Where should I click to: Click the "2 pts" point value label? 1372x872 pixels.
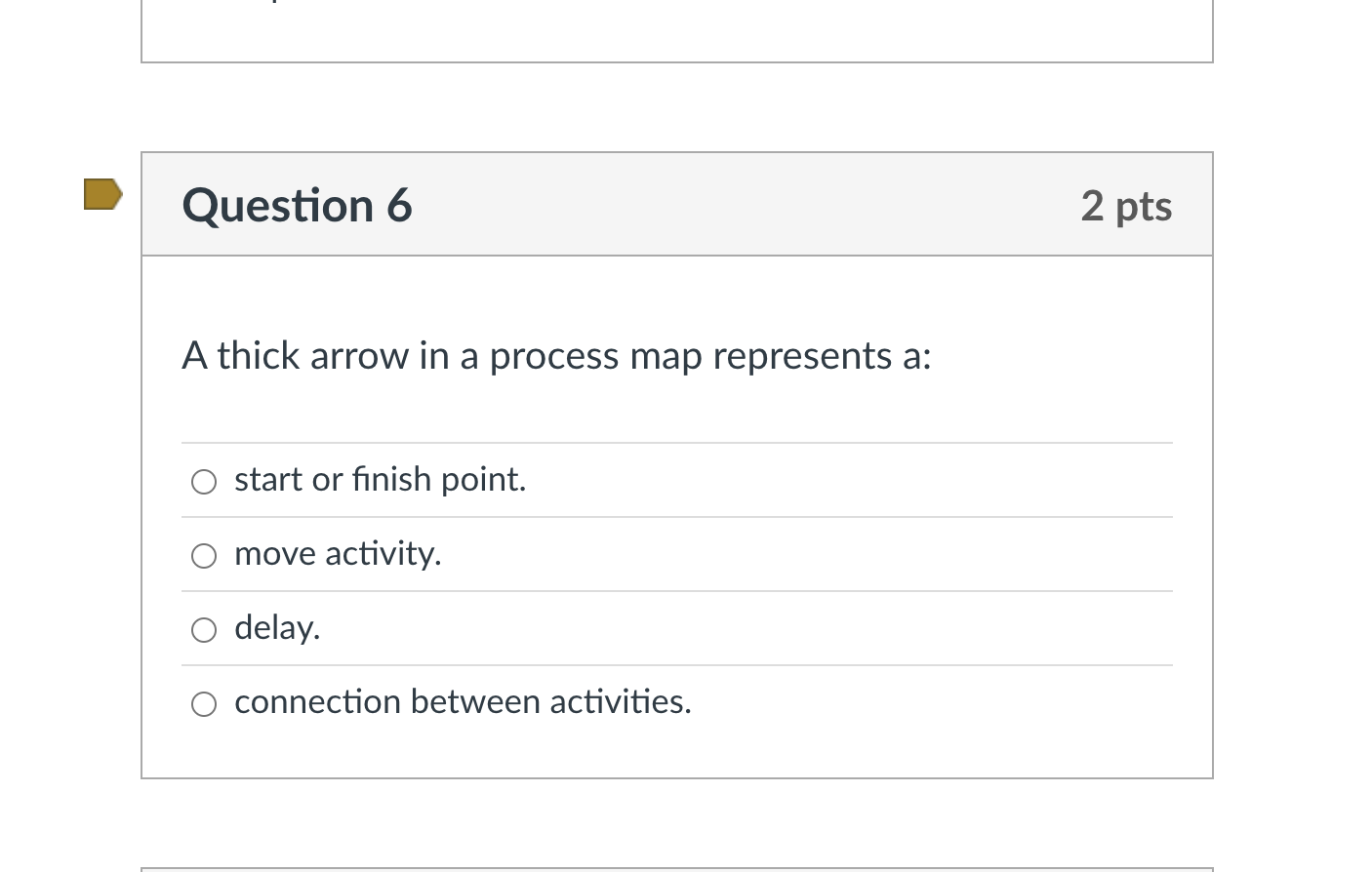(x=1126, y=205)
